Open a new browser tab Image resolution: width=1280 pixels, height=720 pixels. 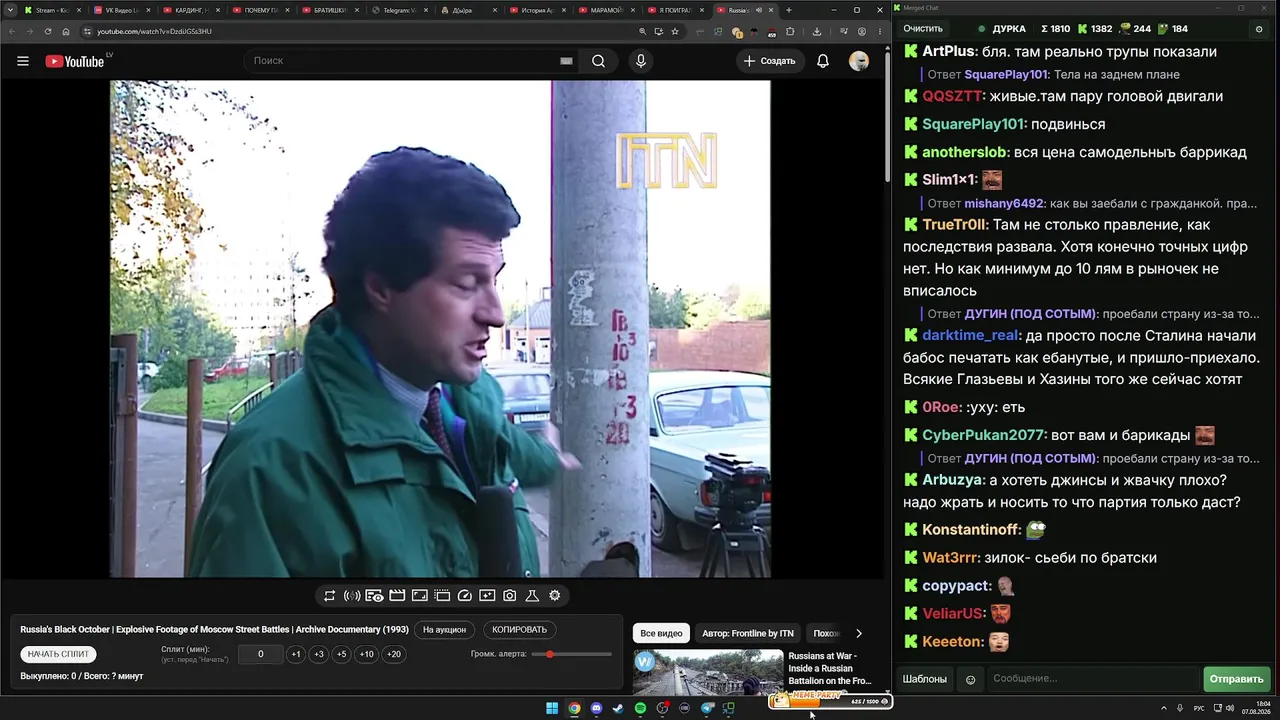[x=789, y=10]
